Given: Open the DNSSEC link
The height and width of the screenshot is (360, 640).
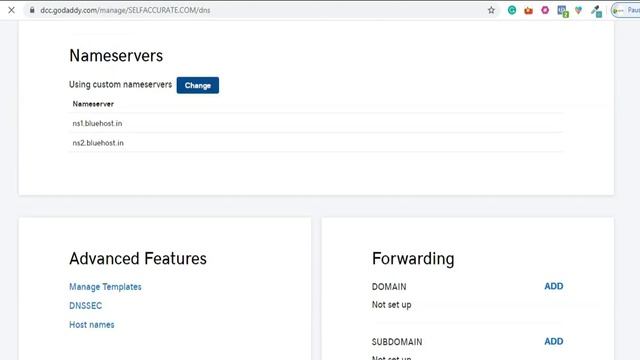Looking at the screenshot, I should [85, 306].
